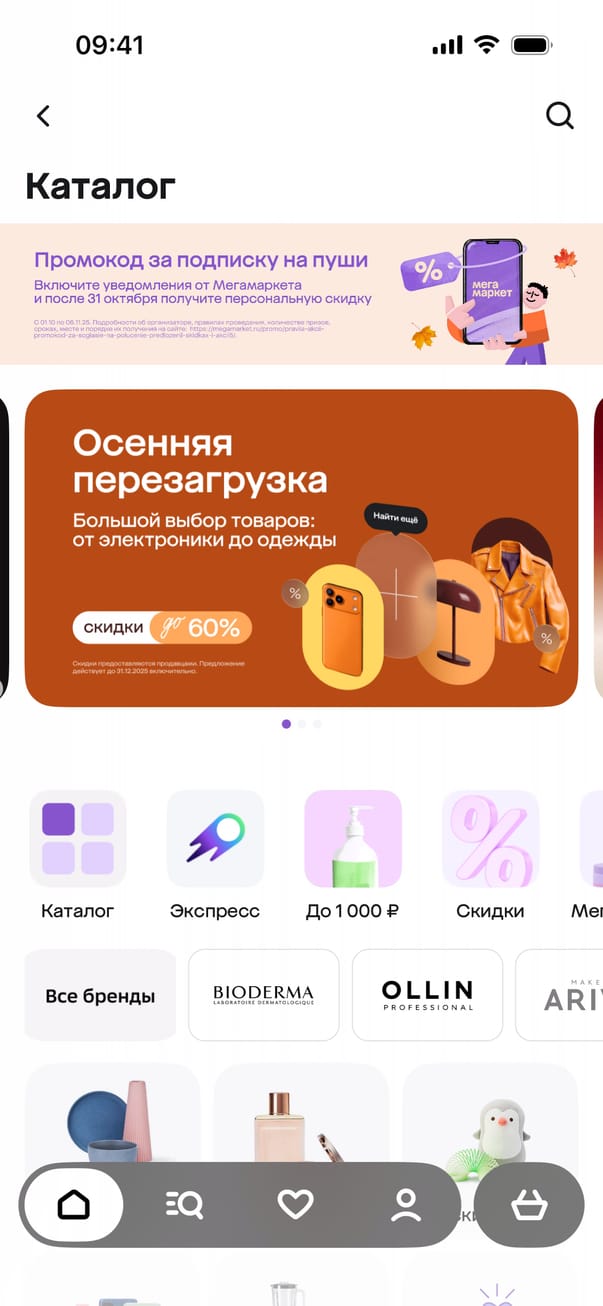Open the push promo code banner

click(301, 294)
